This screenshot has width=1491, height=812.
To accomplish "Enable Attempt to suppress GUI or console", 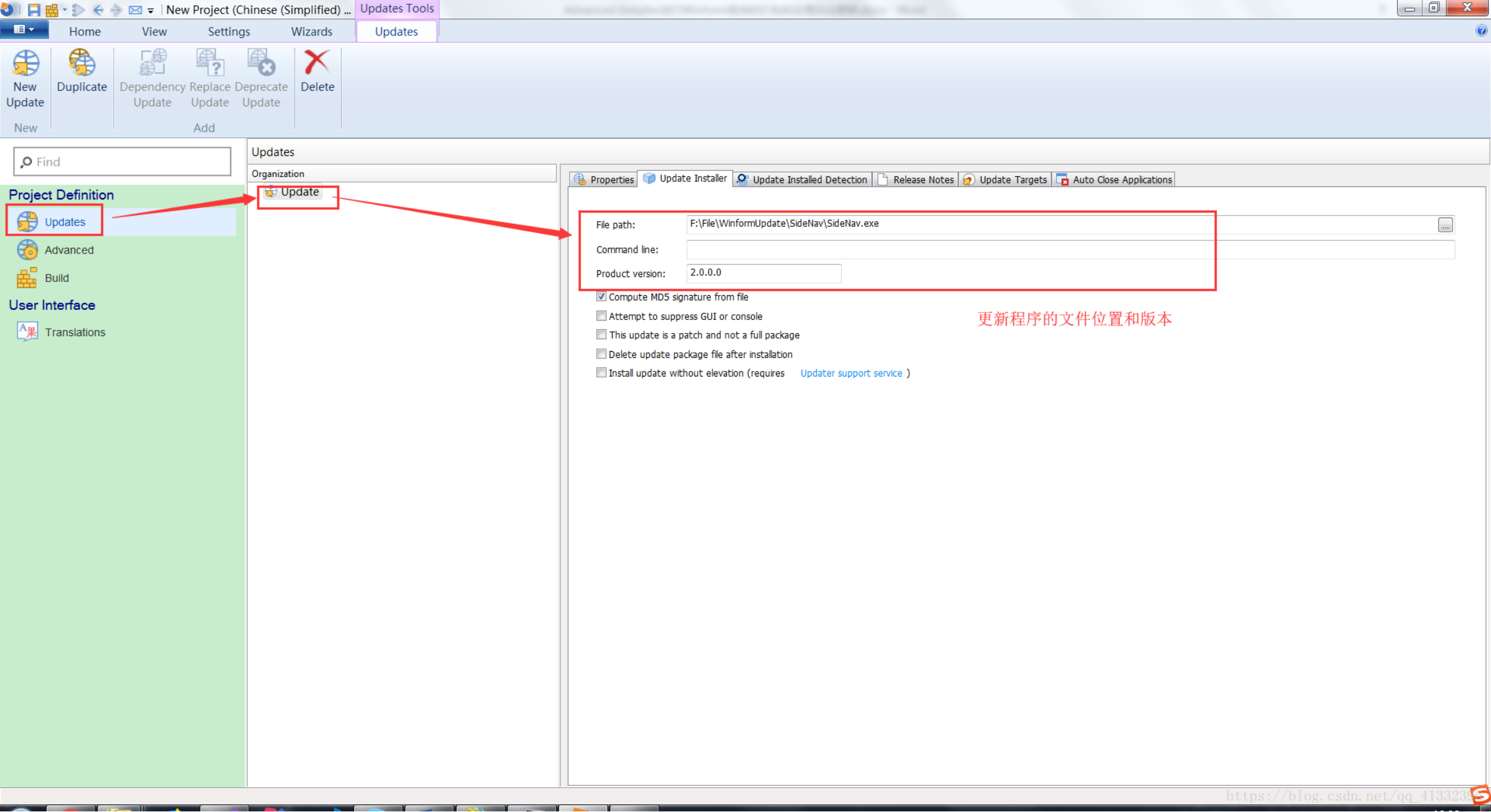I will click(601, 316).
